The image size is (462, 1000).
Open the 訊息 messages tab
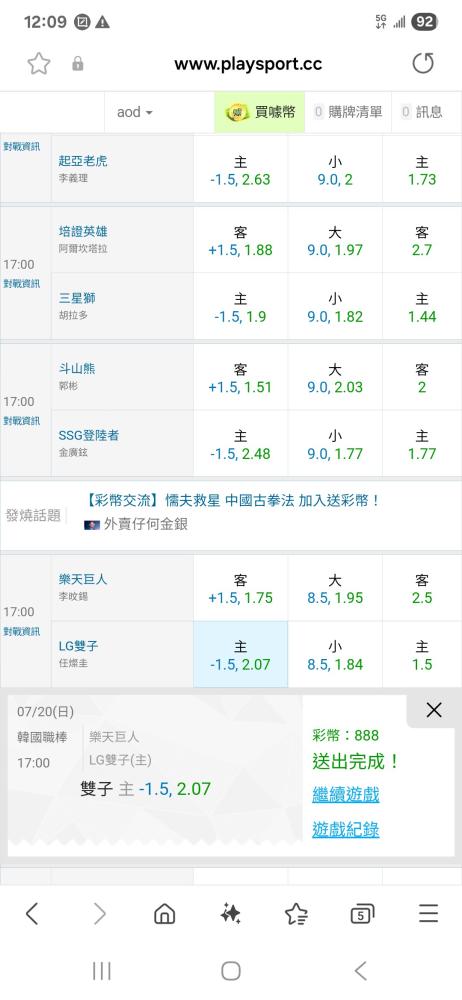click(422, 112)
